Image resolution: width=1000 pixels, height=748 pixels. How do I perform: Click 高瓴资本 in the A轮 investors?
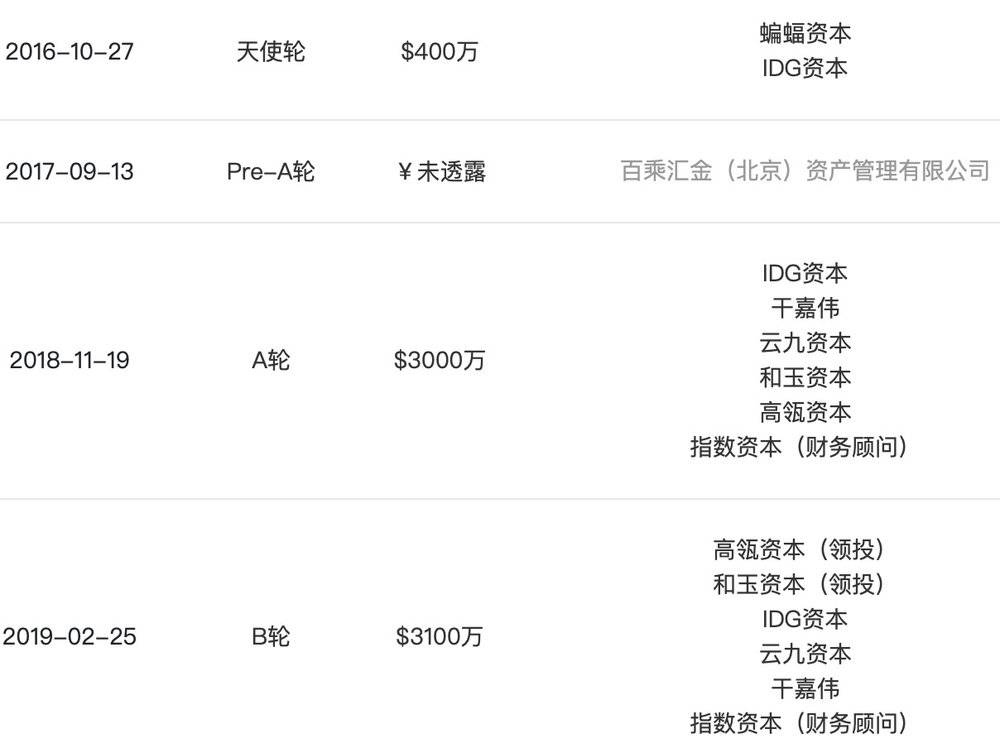pos(805,413)
